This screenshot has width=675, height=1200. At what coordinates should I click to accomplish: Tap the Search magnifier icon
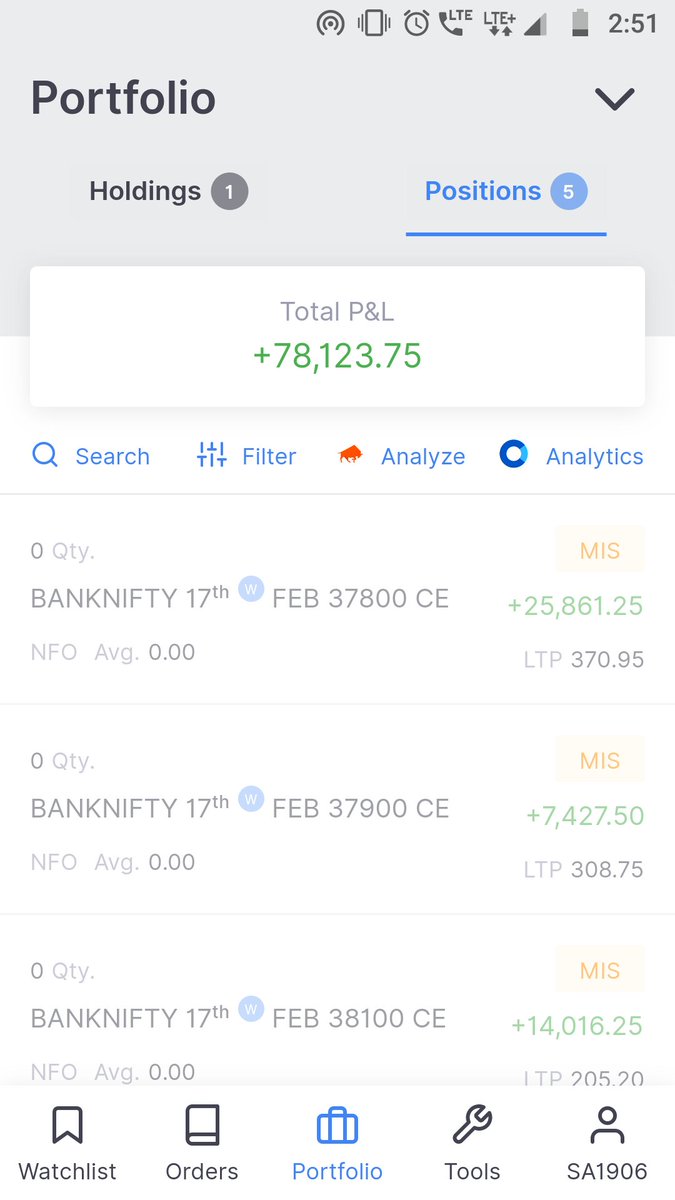[45, 456]
